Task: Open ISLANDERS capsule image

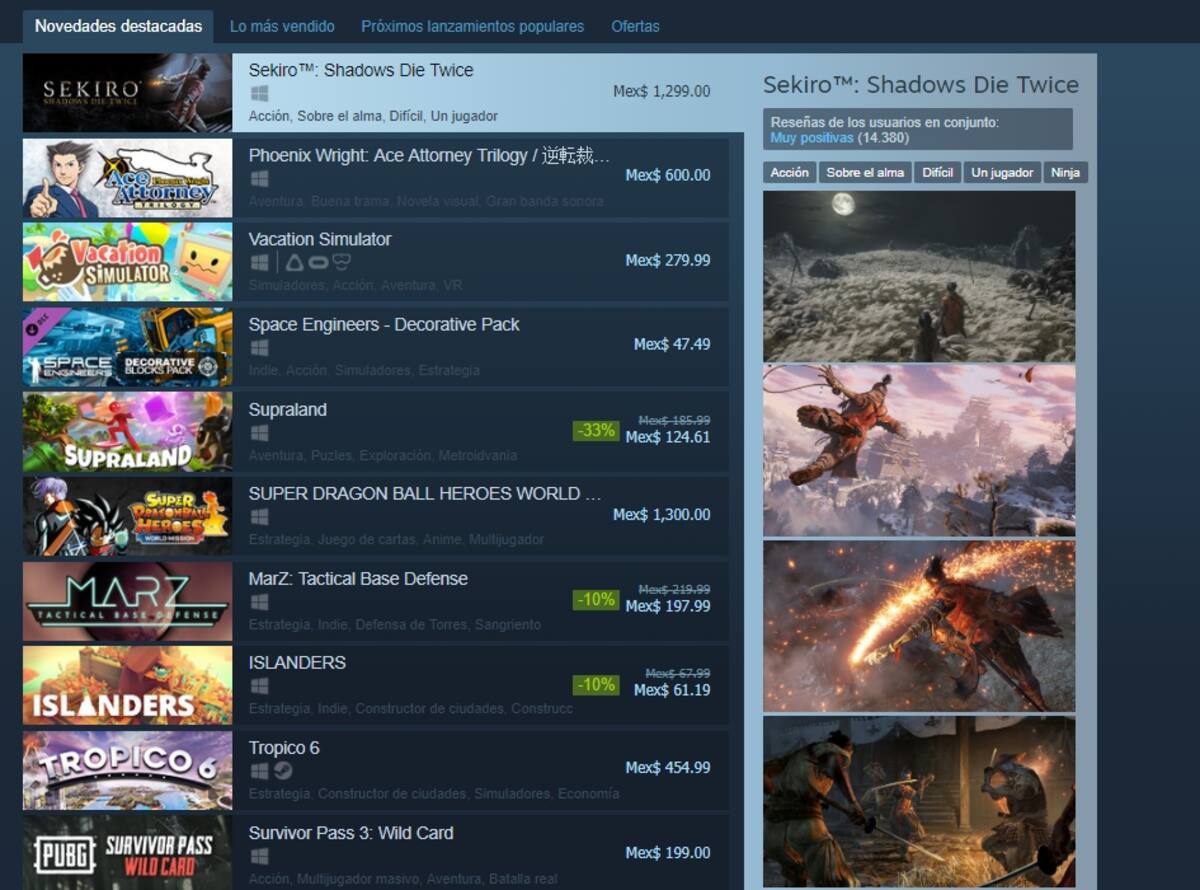Action: point(127,685)
